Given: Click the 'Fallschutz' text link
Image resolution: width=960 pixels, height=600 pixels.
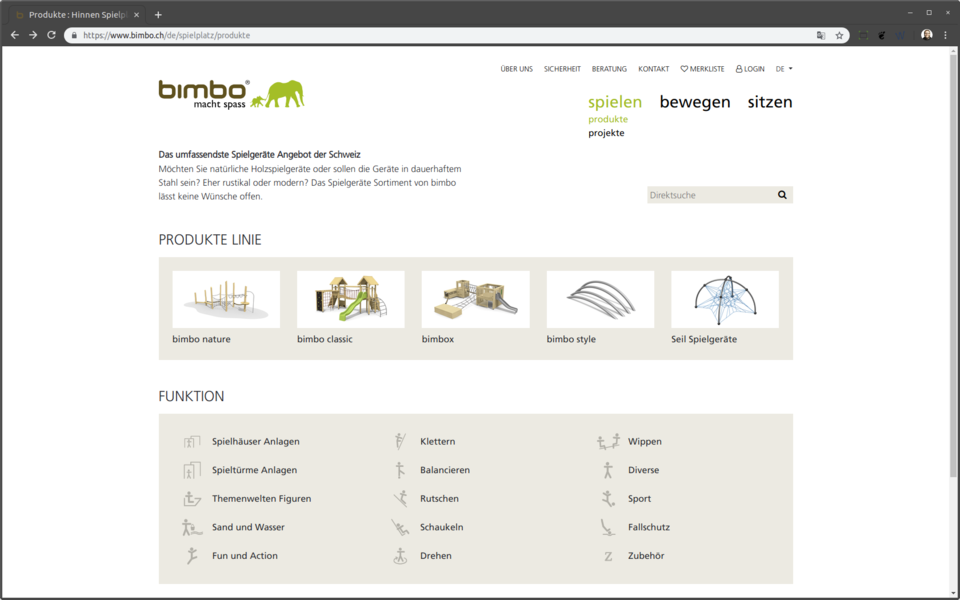Looking at the screenshot, I should tap(649, 527).
